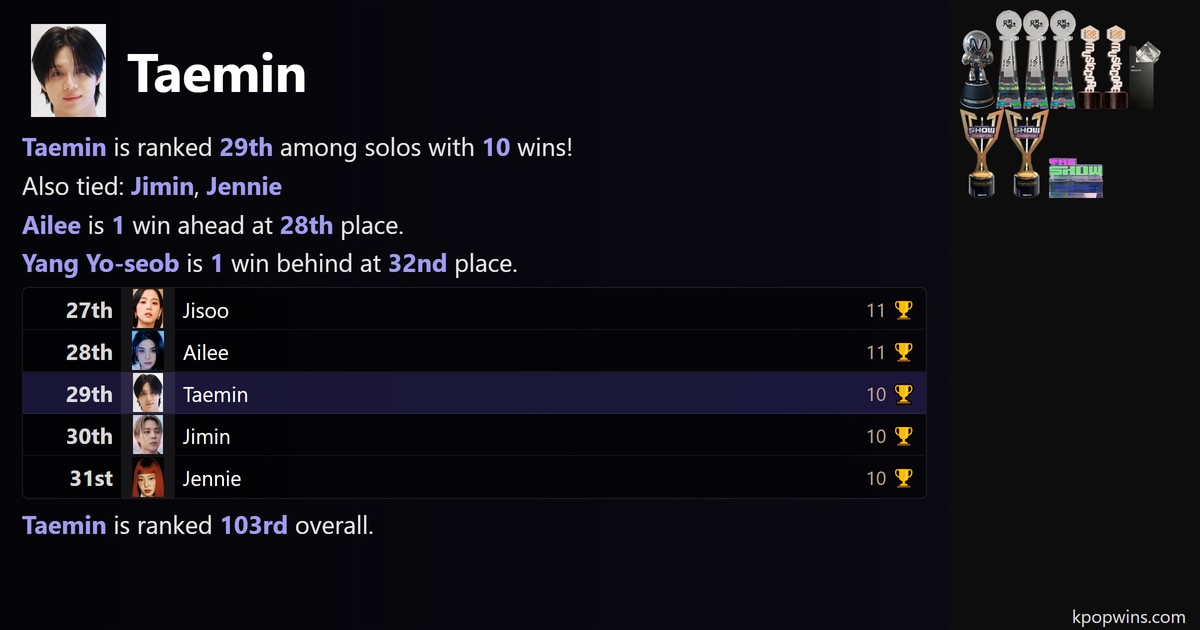
Task: Click Jisoo's avatar in the ranking table
Action: pyautogui.click(x=148, y=311)
